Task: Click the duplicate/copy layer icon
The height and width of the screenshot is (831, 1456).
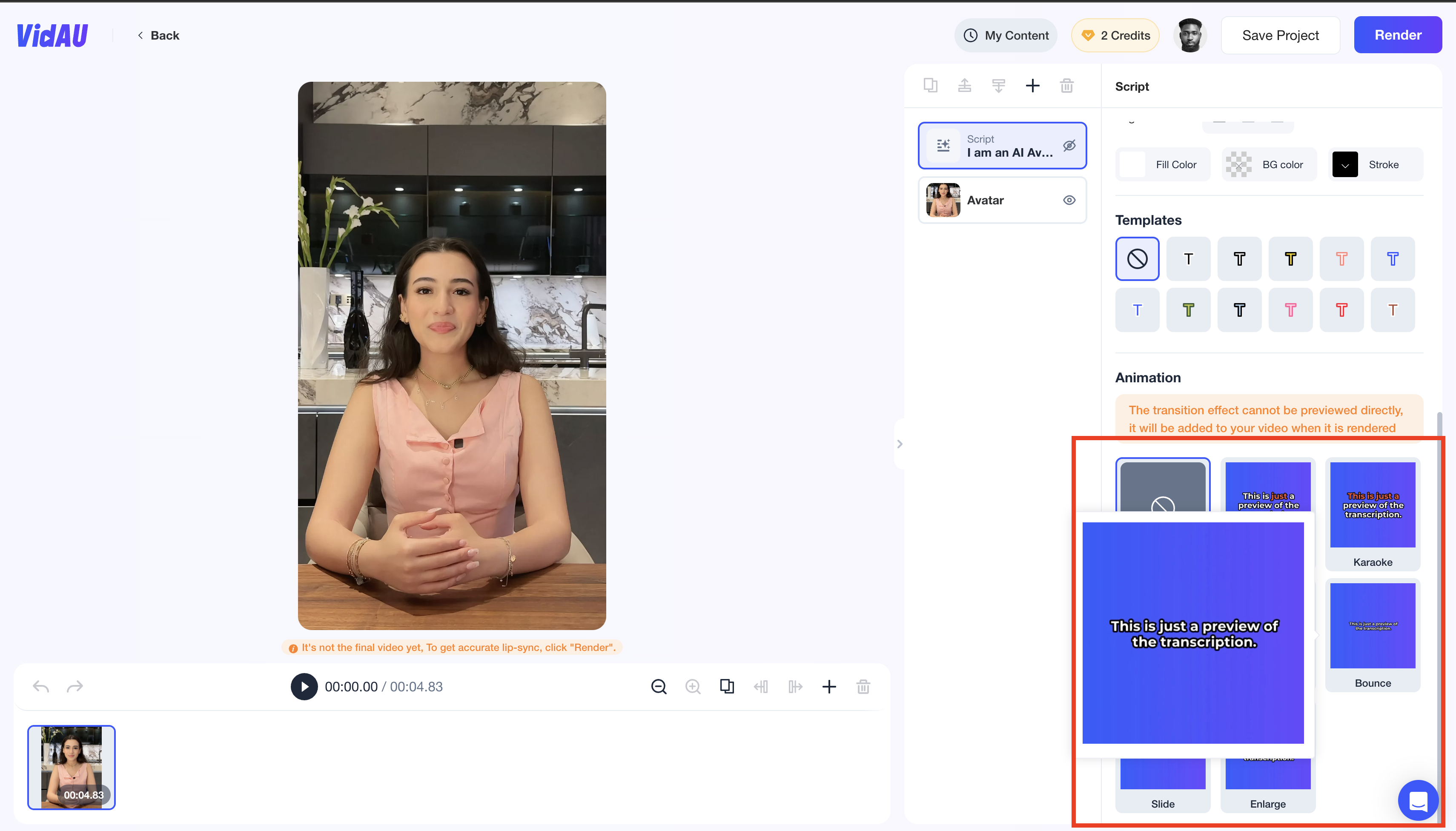Action: (x=930, y=85)
